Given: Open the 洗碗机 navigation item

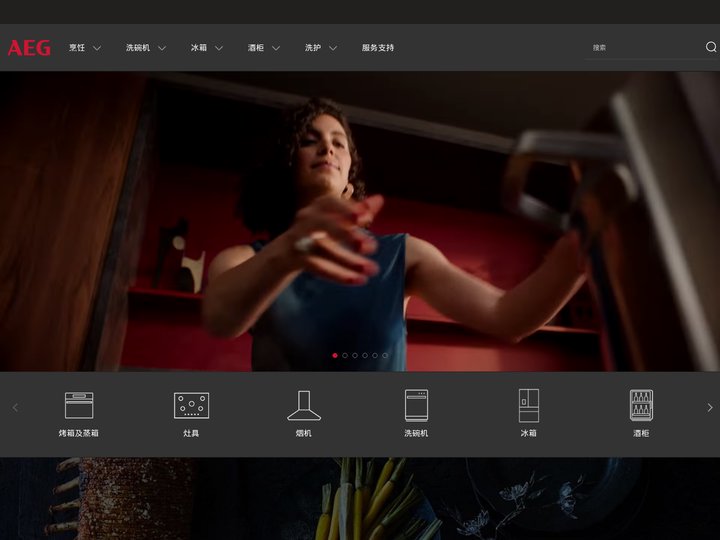Looking at the screenshot, I should (138, 48).
